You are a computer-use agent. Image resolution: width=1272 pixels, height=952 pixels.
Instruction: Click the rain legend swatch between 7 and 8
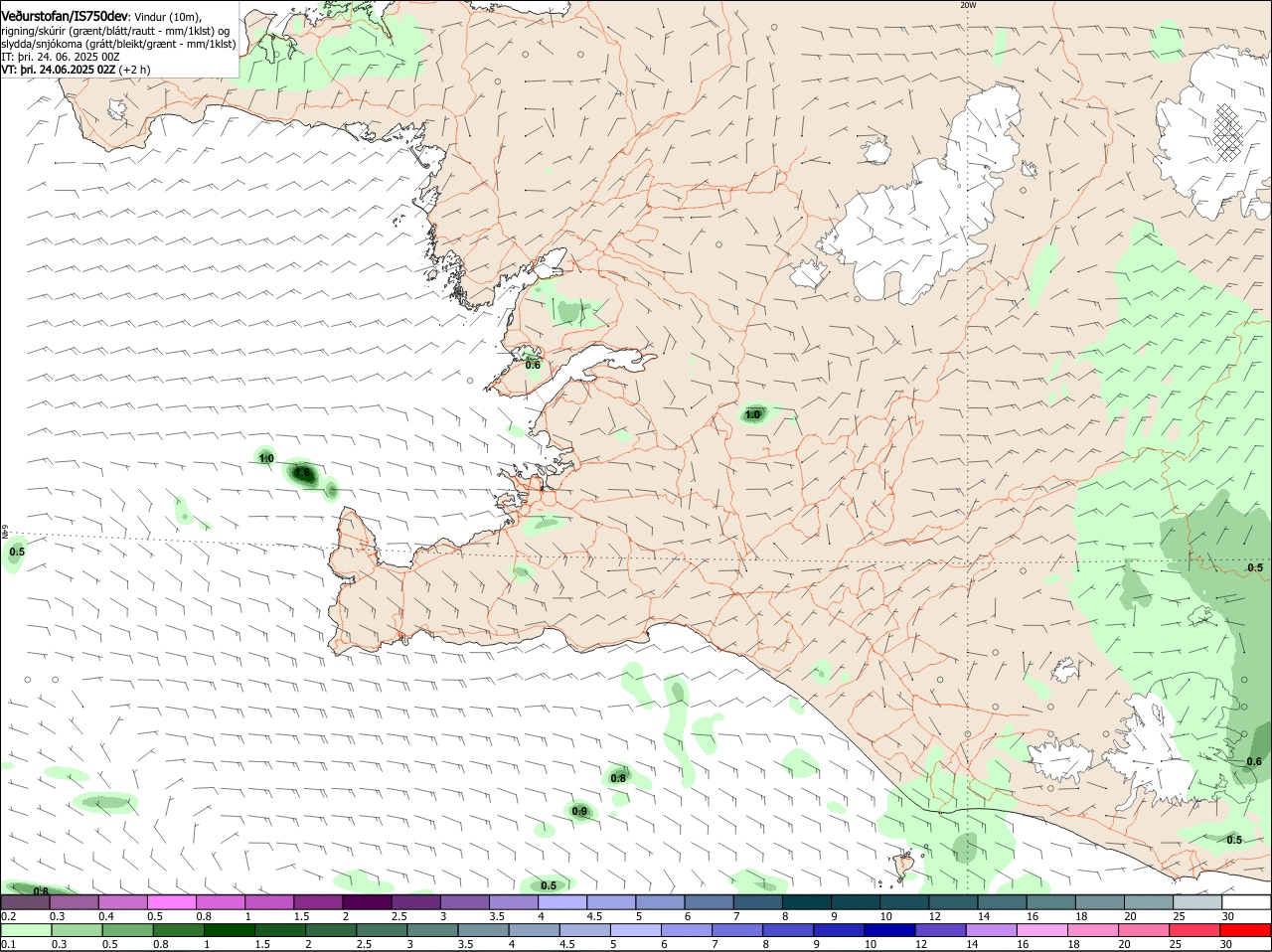737,930
